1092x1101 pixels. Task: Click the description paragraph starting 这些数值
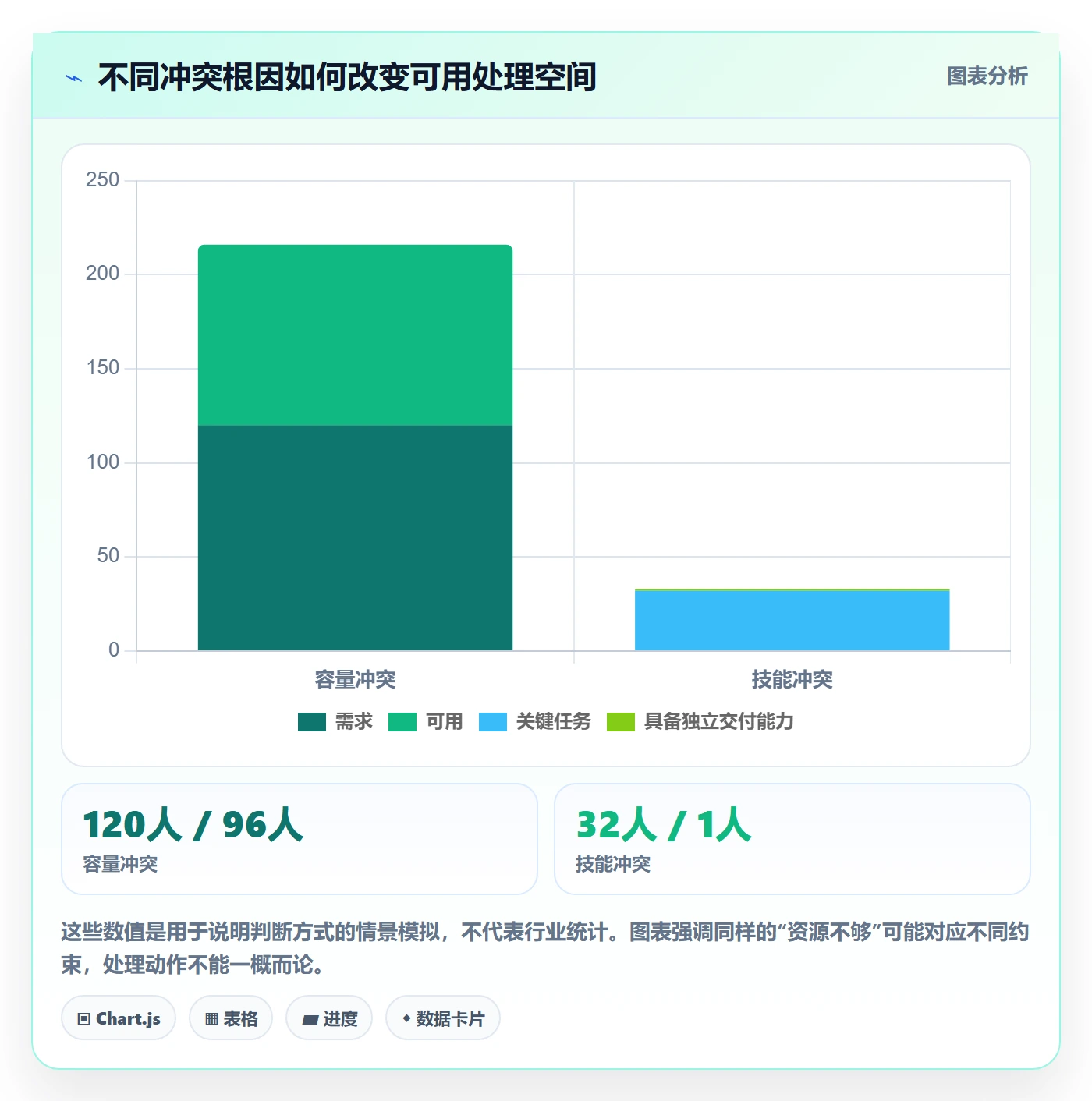click(545, 948)
